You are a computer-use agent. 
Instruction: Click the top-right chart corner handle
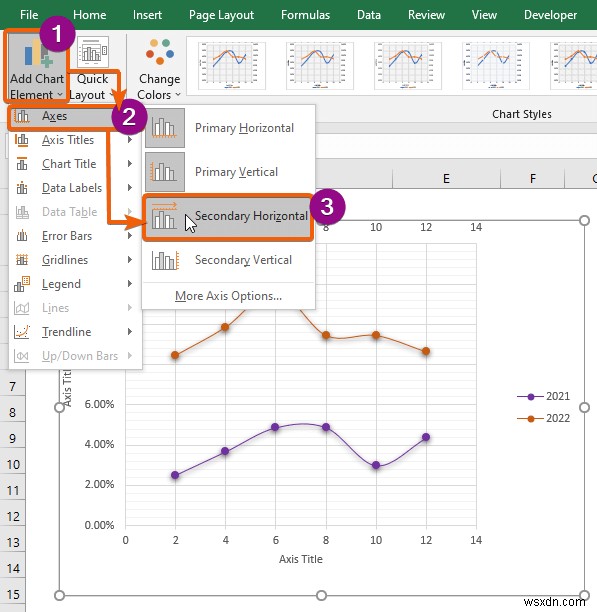pos(584,221)
